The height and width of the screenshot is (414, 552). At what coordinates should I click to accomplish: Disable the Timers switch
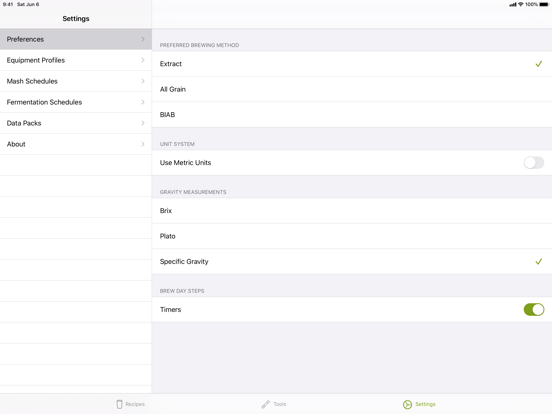534,309
